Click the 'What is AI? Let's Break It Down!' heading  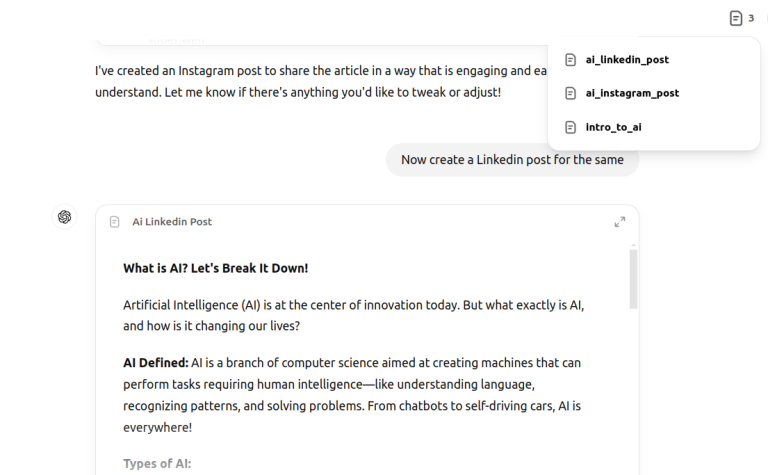click(x=215, y=268)
